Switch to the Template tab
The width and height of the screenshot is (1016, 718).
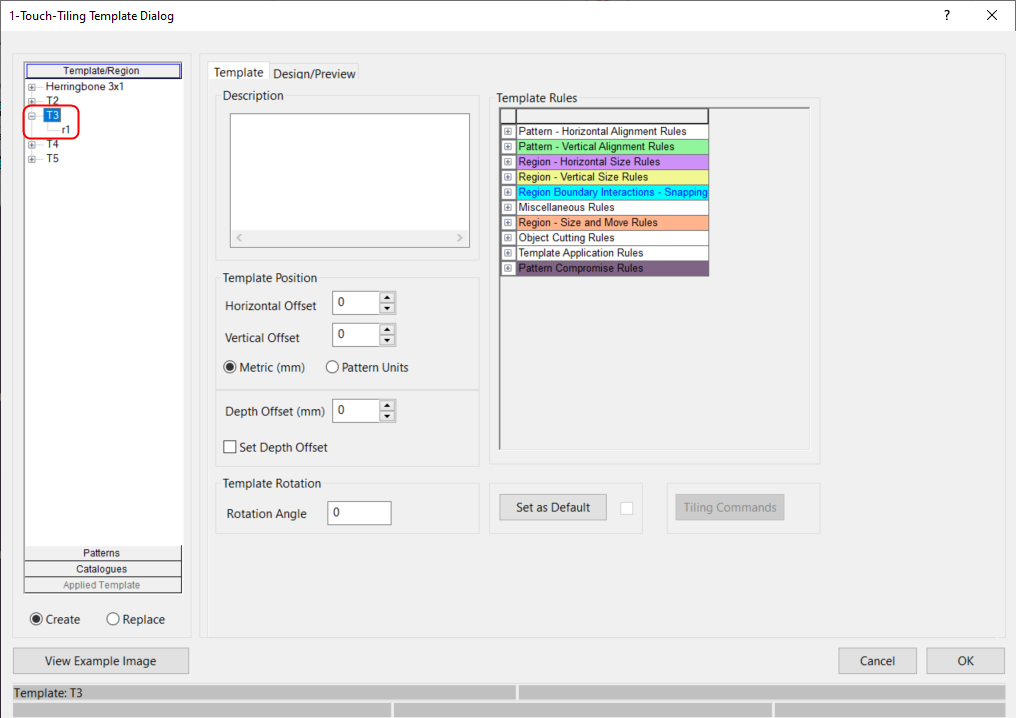238,73
